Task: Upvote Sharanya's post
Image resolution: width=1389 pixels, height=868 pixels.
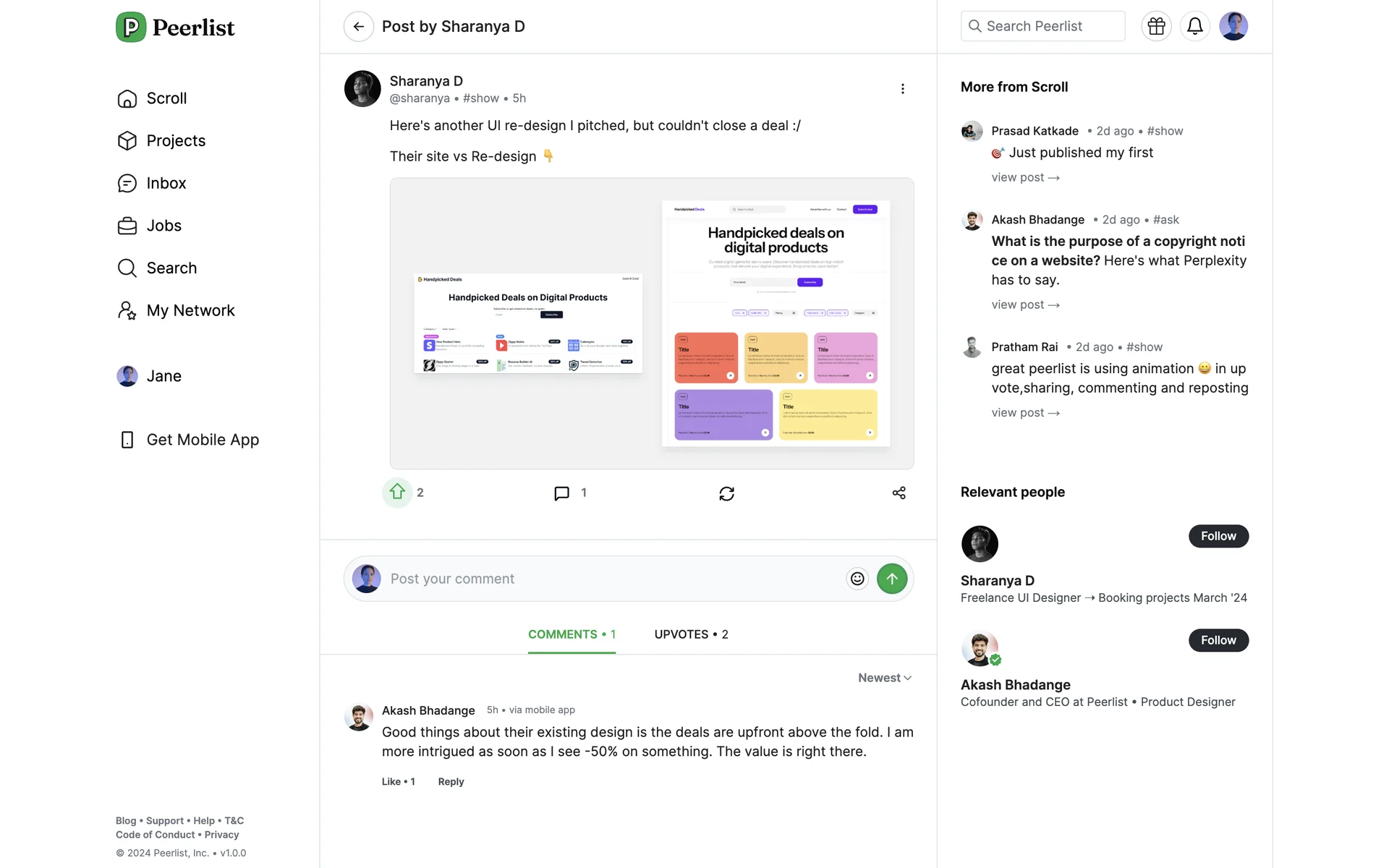Action: pos(397,493)
